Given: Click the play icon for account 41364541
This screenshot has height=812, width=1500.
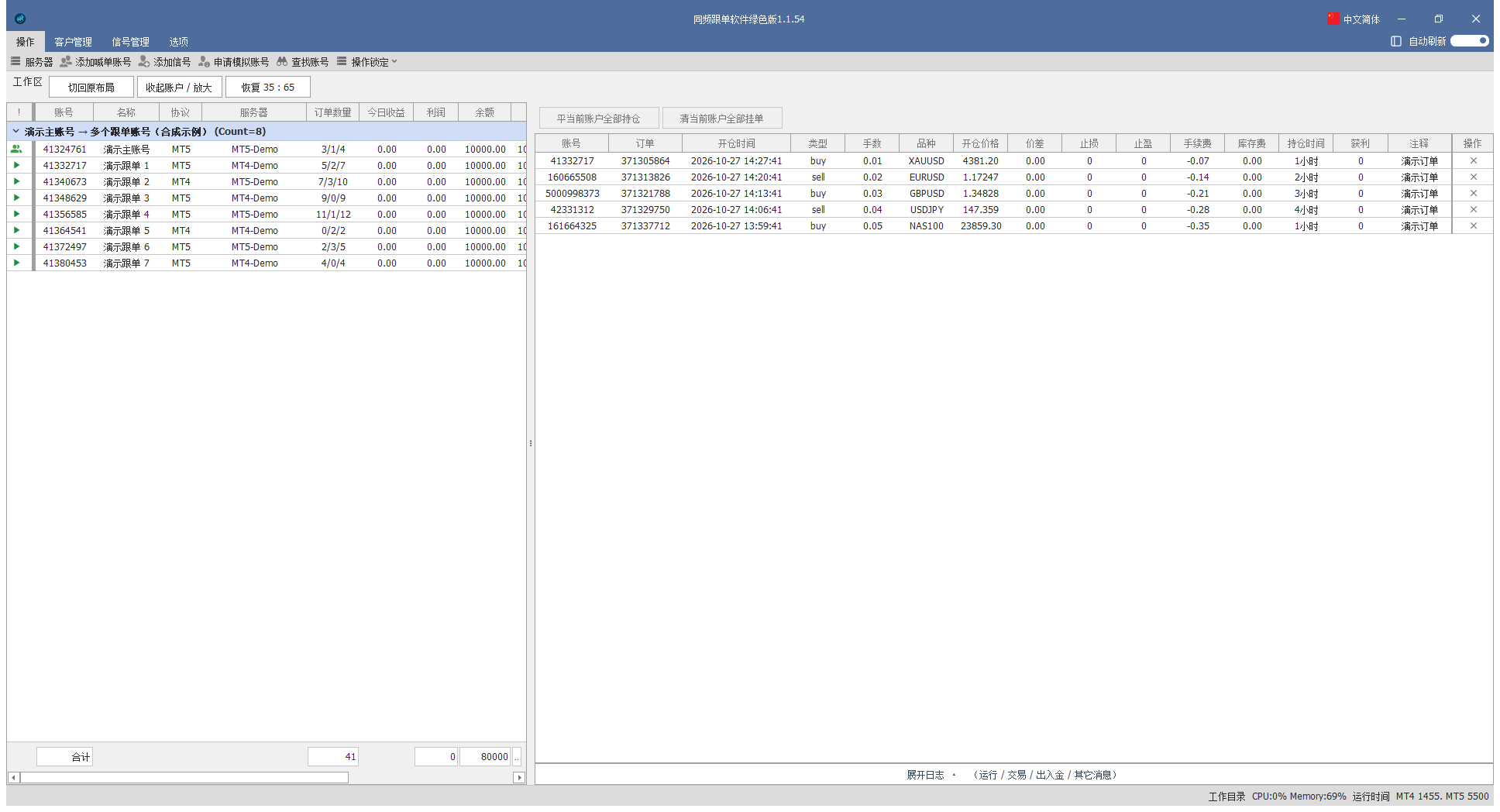Looking at the screenshot, I should pos(16,230).
